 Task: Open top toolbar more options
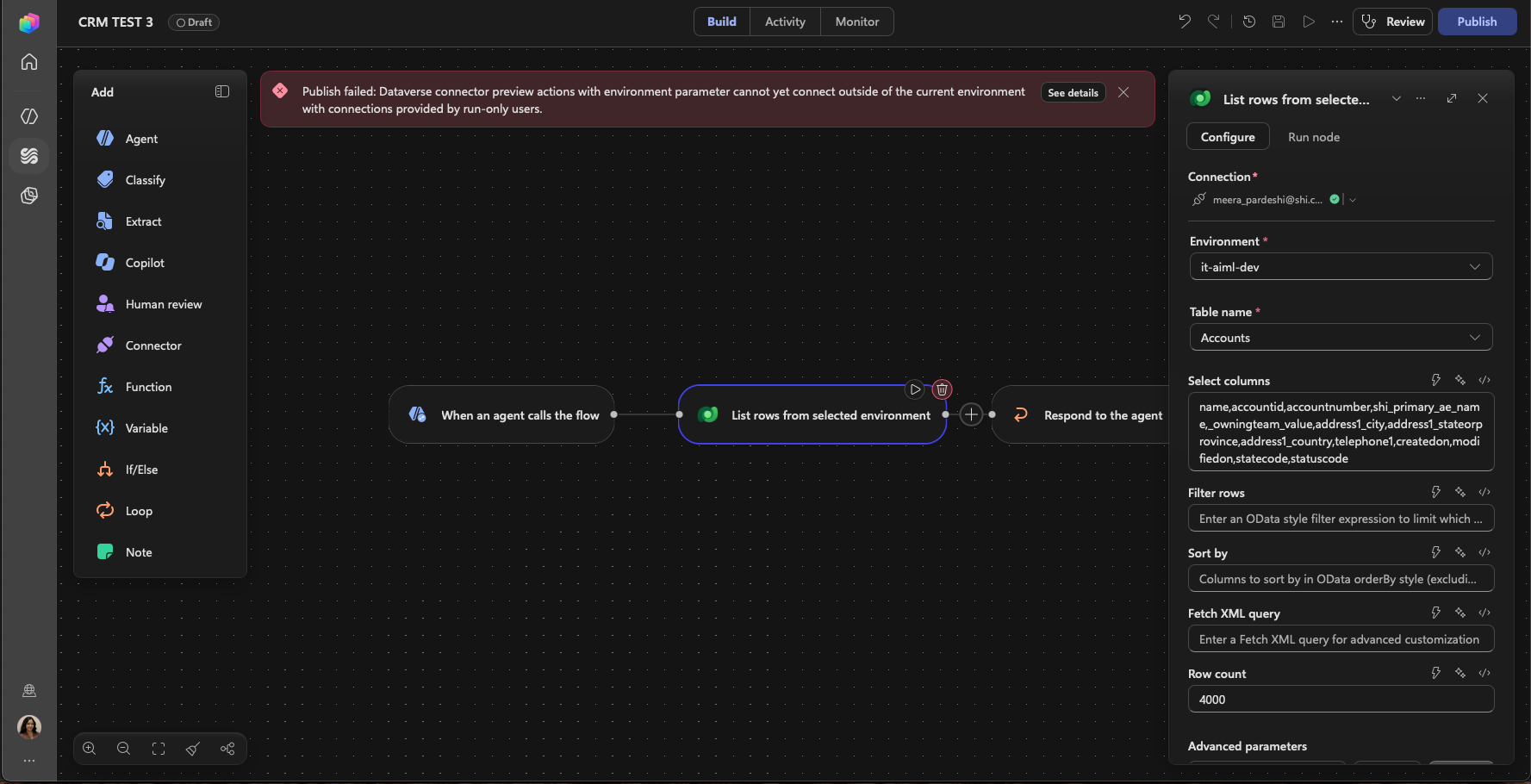coord(1337,22)
